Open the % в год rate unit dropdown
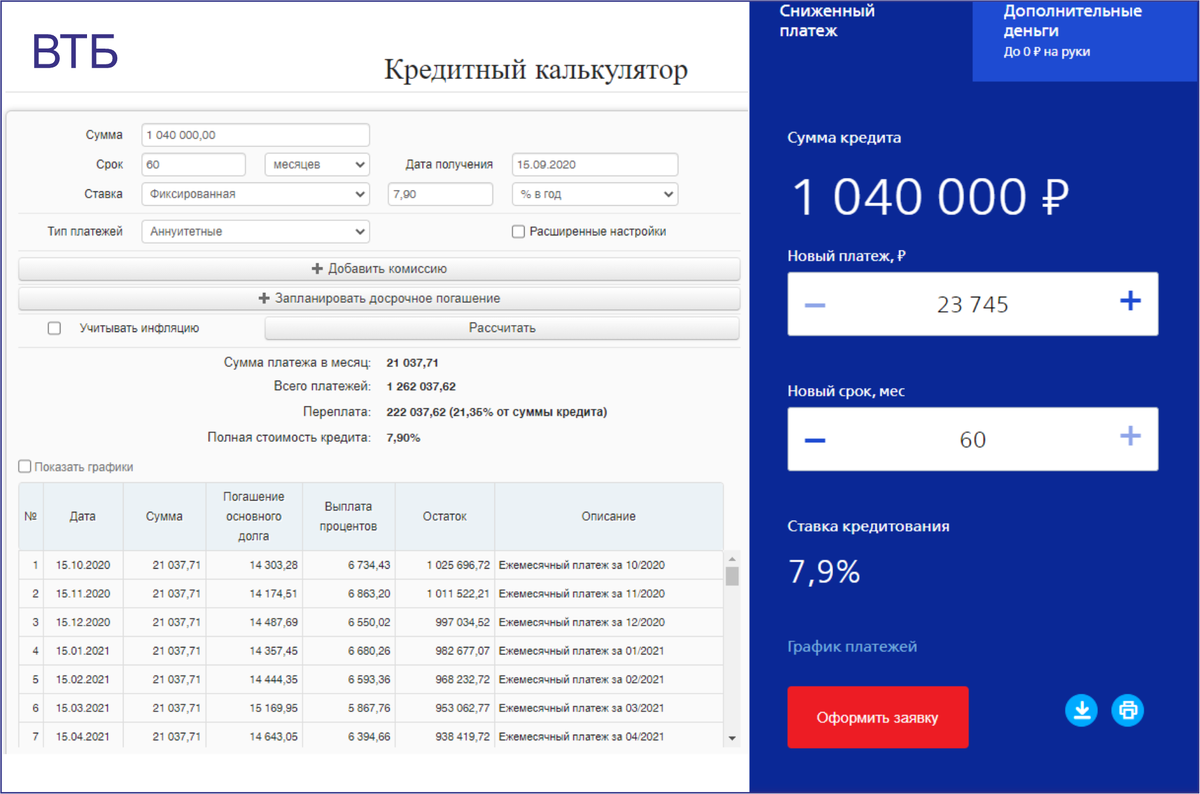The image size is (1200, 794). (x=594, y=194)
